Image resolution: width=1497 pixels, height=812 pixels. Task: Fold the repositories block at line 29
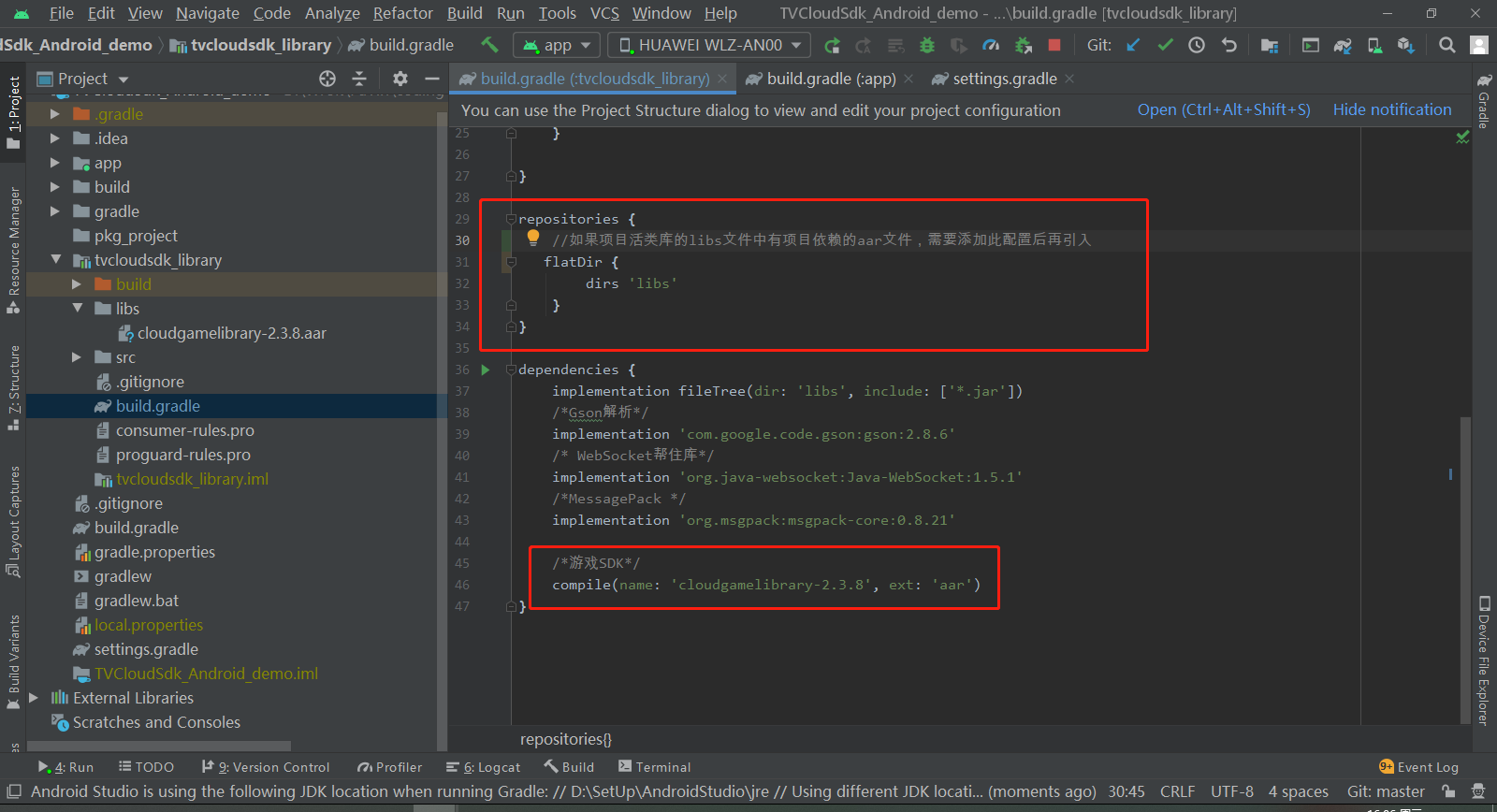tap(511, 219)
